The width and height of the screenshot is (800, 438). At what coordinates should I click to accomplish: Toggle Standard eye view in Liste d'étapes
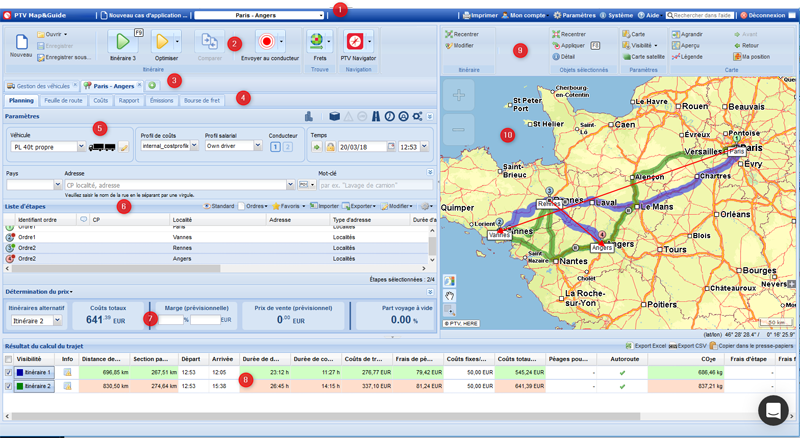pyautogui.click(x=218, y=206)
